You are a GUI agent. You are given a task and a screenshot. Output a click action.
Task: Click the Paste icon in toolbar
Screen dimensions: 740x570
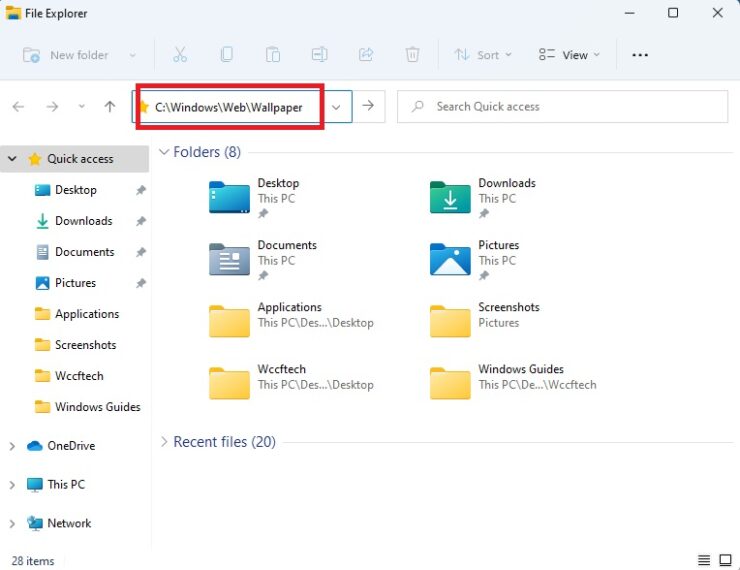click(x=273, y=55)
